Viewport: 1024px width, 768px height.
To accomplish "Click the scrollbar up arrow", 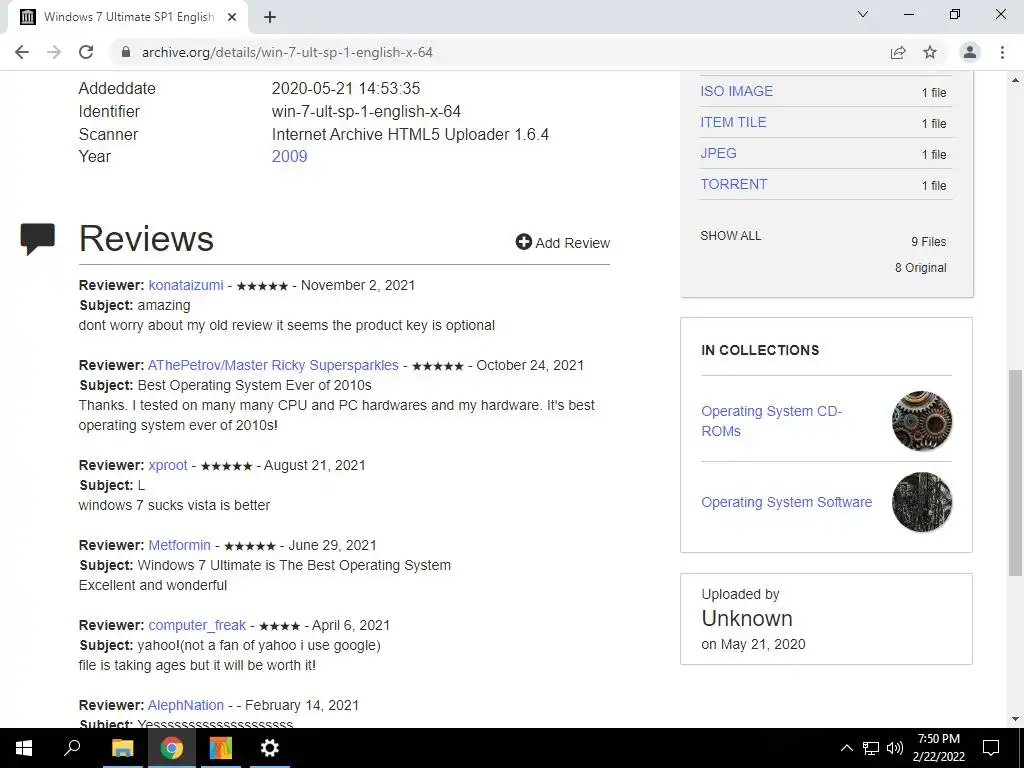I will coord(1015,80).
